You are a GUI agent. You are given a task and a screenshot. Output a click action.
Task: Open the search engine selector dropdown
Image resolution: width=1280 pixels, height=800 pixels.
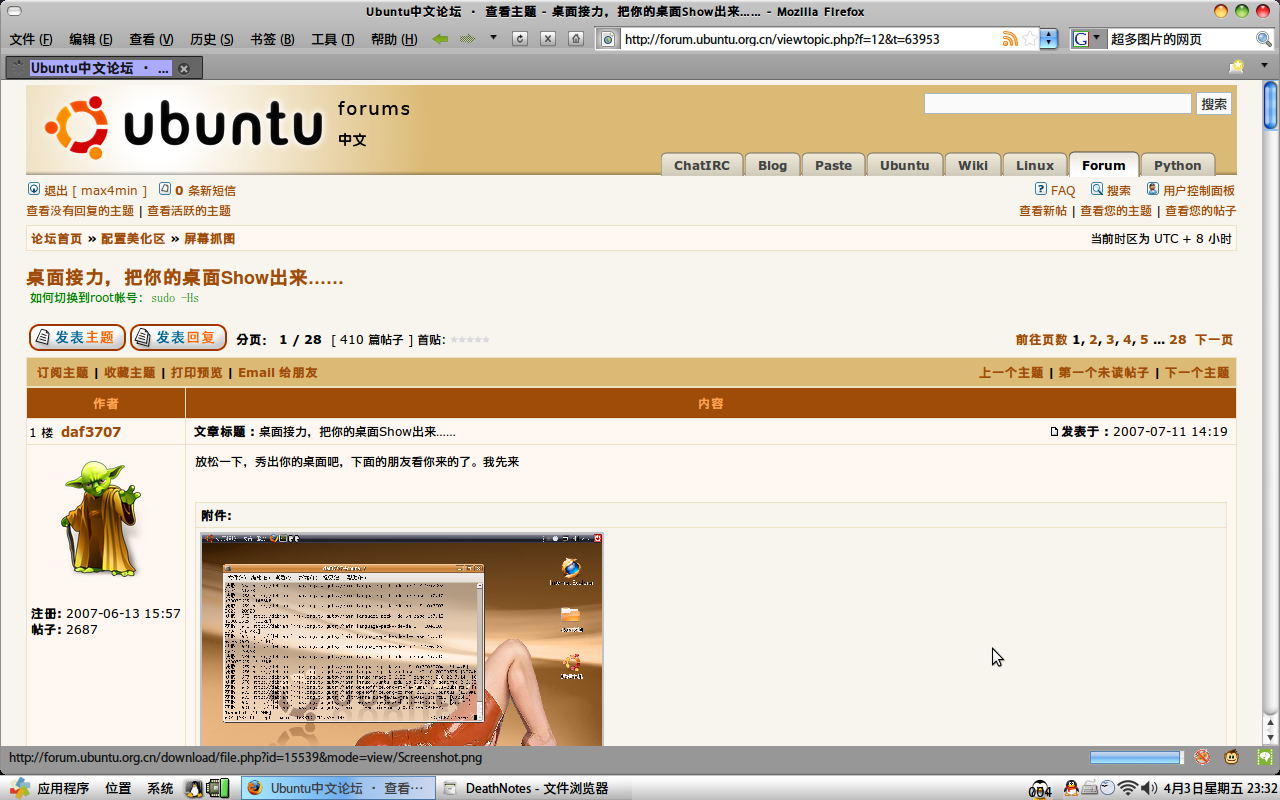click(1088, 39)
